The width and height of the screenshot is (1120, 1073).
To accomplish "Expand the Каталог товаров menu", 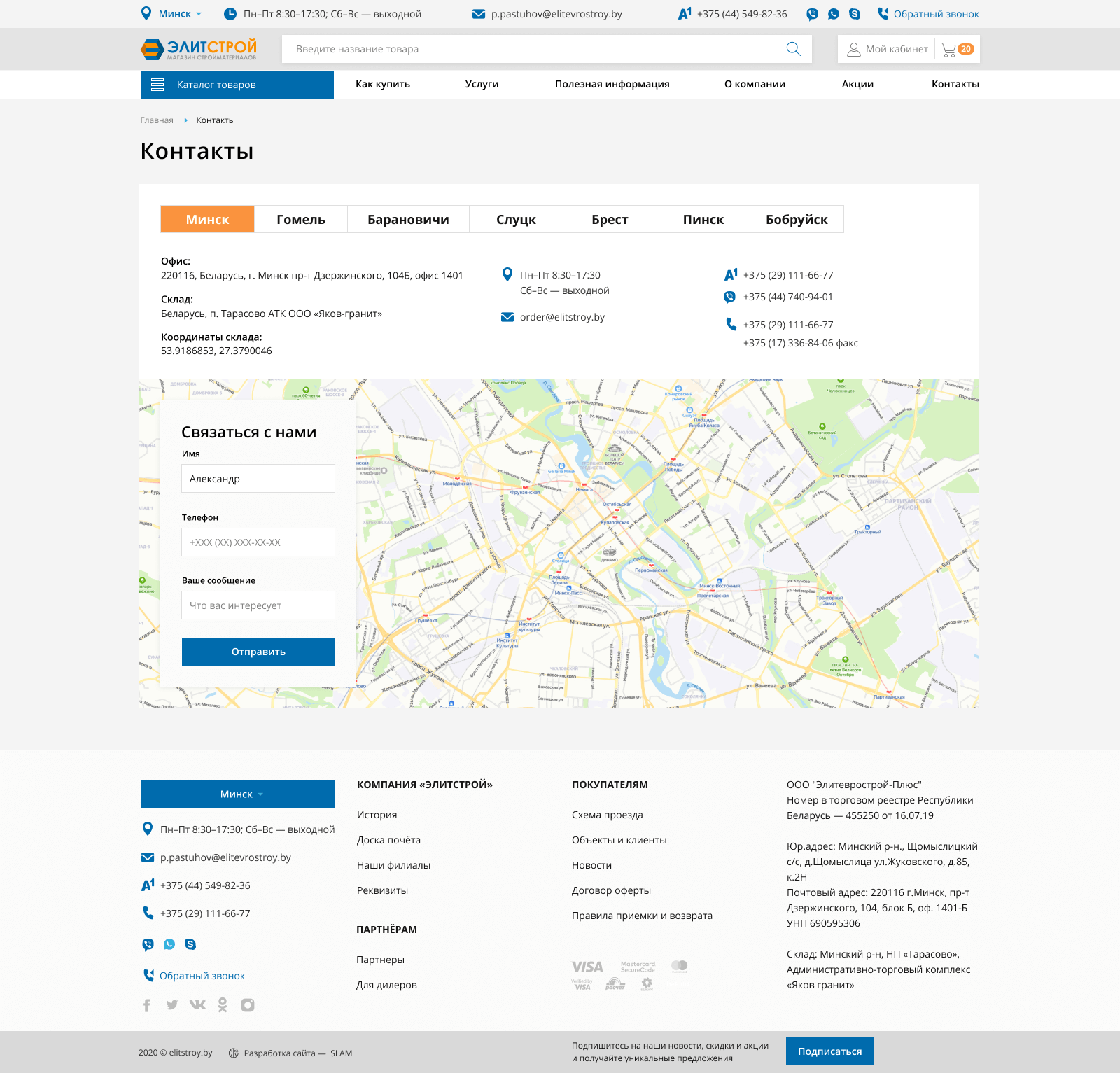I will pyautogui.click(x=237, y=85).
